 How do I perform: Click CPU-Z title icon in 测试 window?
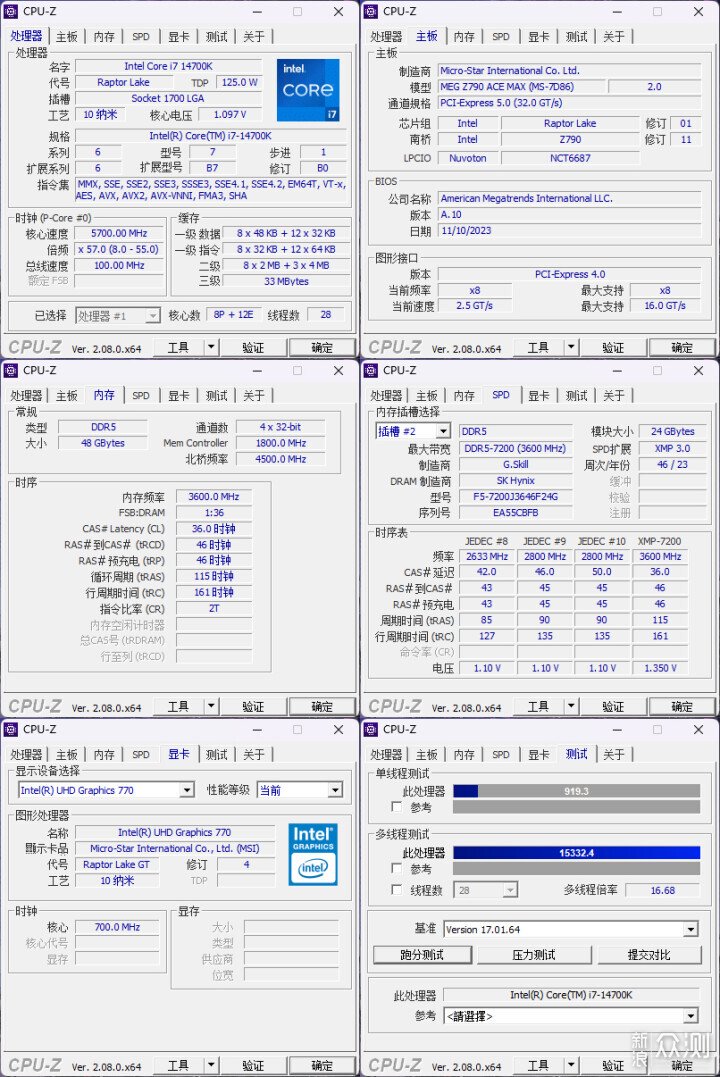371,729
